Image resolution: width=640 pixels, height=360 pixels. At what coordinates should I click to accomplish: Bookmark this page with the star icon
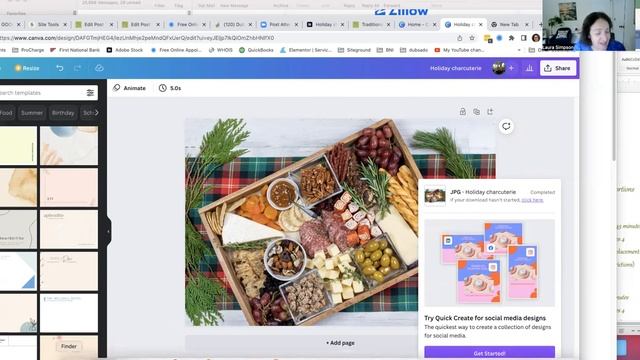click(472, 38)
